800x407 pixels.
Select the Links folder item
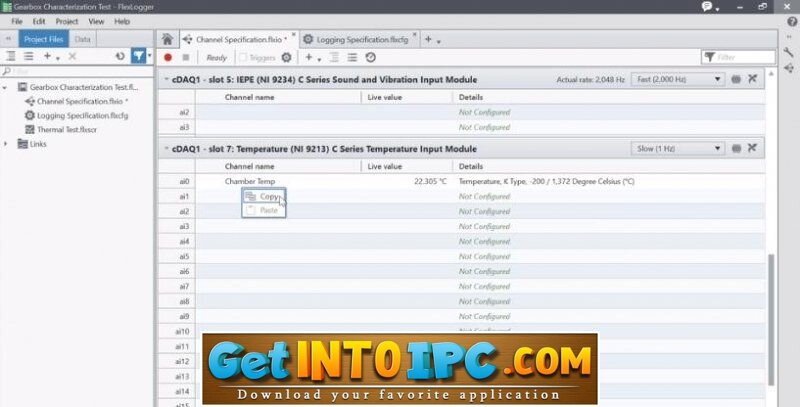[x=38, y=144]
